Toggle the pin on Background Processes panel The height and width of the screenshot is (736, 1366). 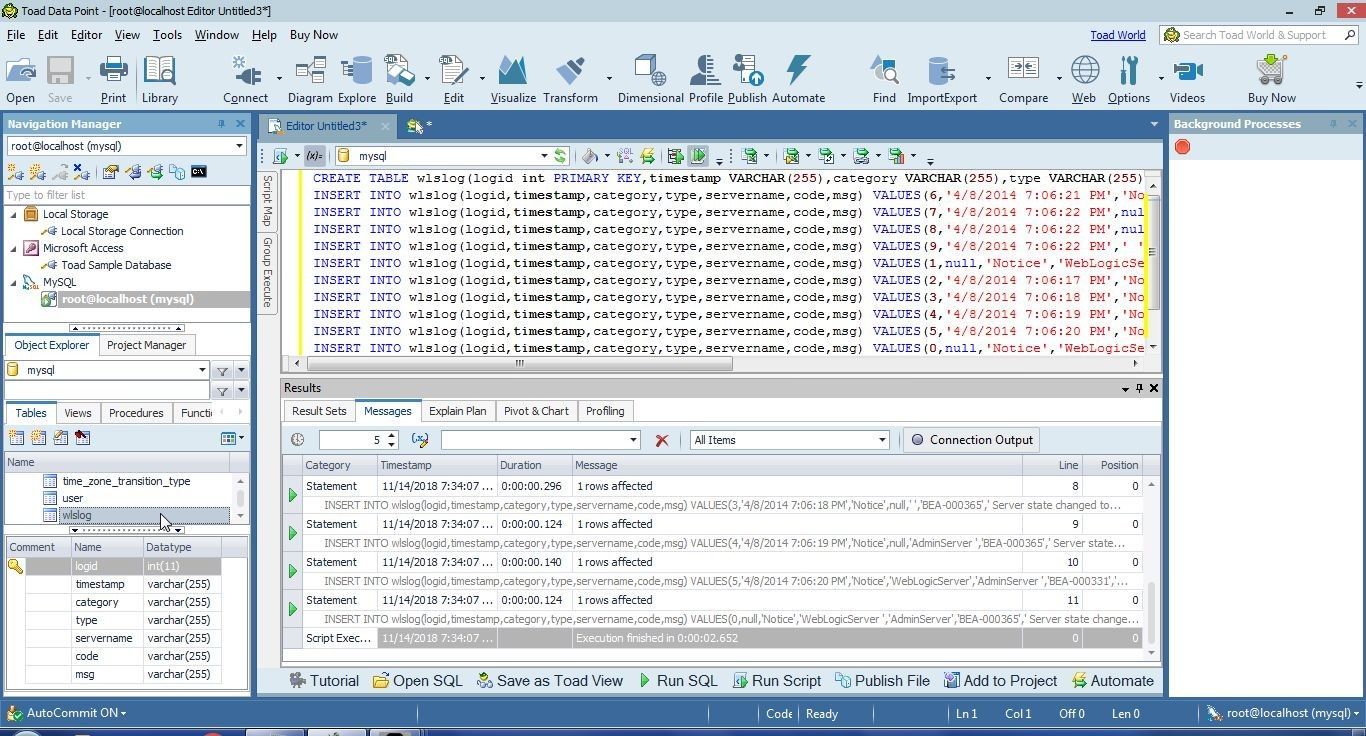coord(1333,124)
